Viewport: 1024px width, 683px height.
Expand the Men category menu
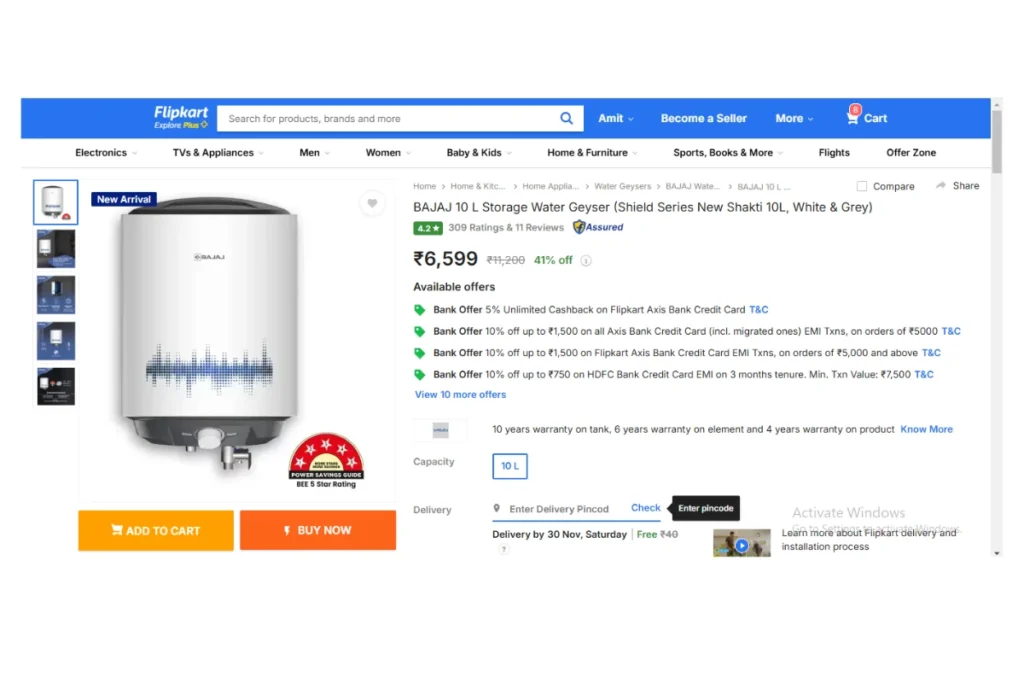[314, 153]
